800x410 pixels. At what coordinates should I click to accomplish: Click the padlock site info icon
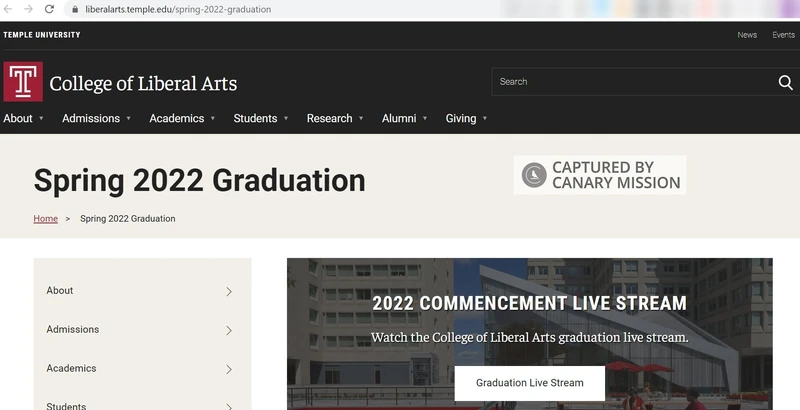pyautogui.click(x=73, y=9)
